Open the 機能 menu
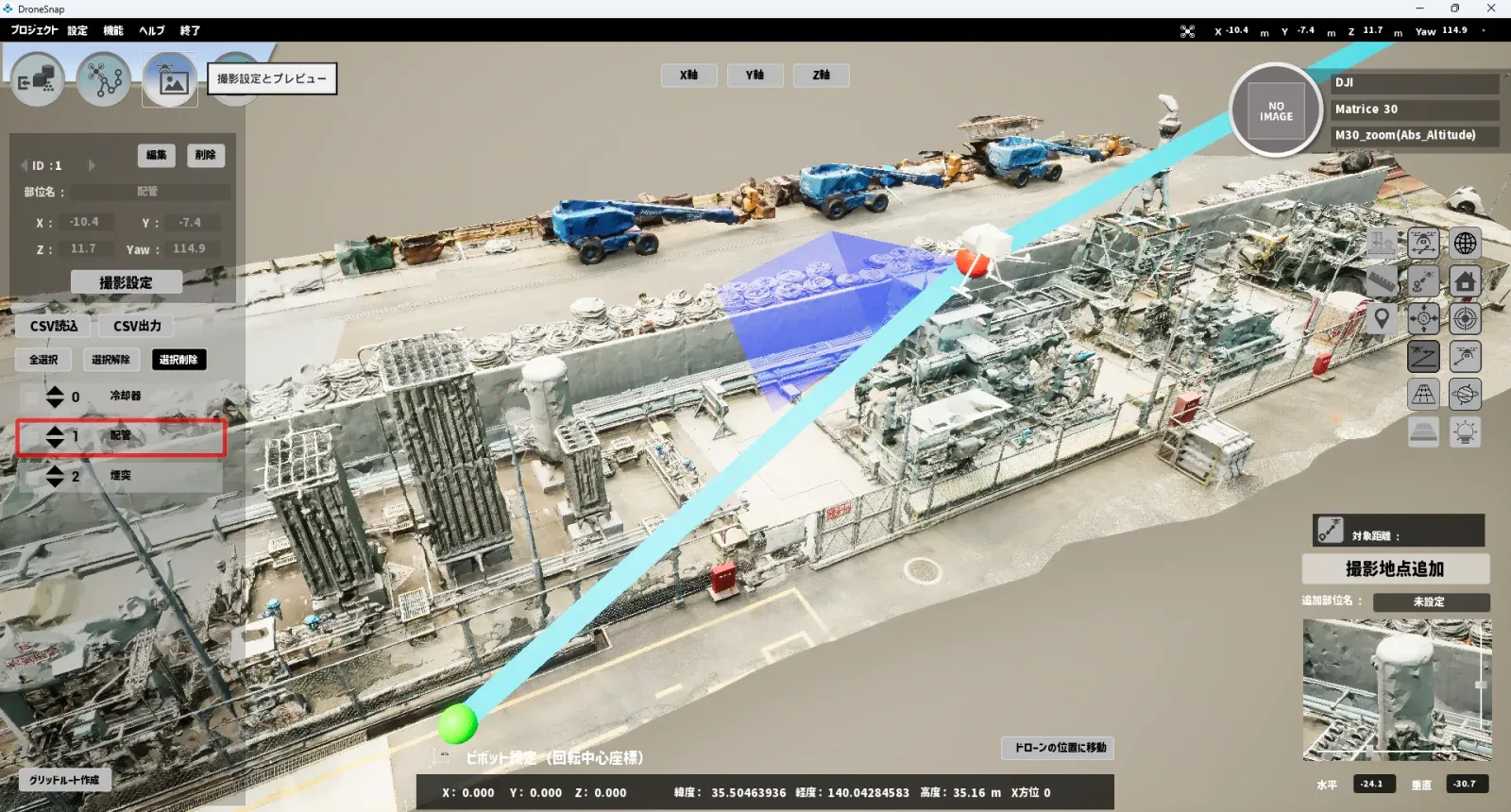Viewport: 1511px width, 812px height. click(113, 30)
